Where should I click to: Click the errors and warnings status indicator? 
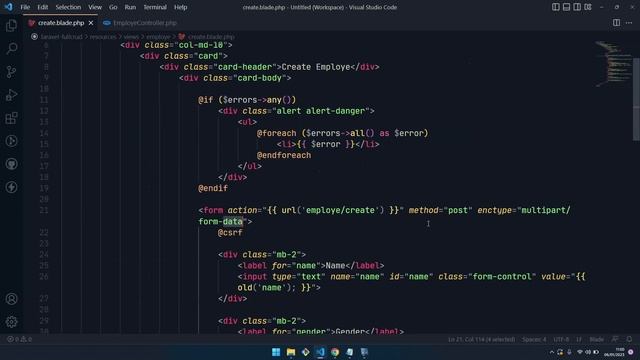coord(19,339)
